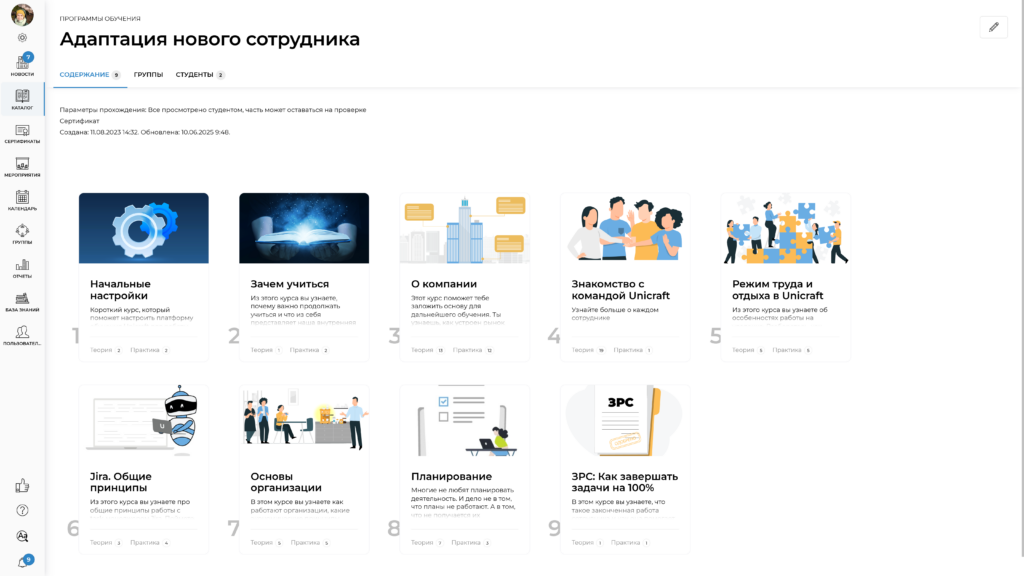Open Пользователи in the sidebar

22,336
